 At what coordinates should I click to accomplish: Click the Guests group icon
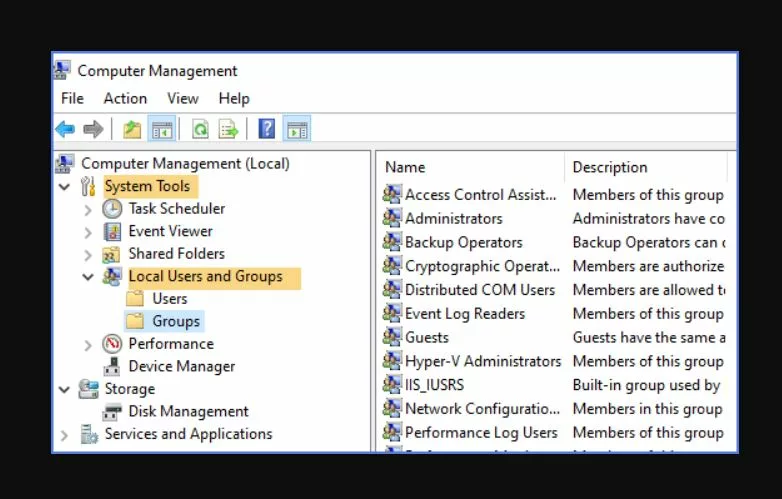[392, 337]
